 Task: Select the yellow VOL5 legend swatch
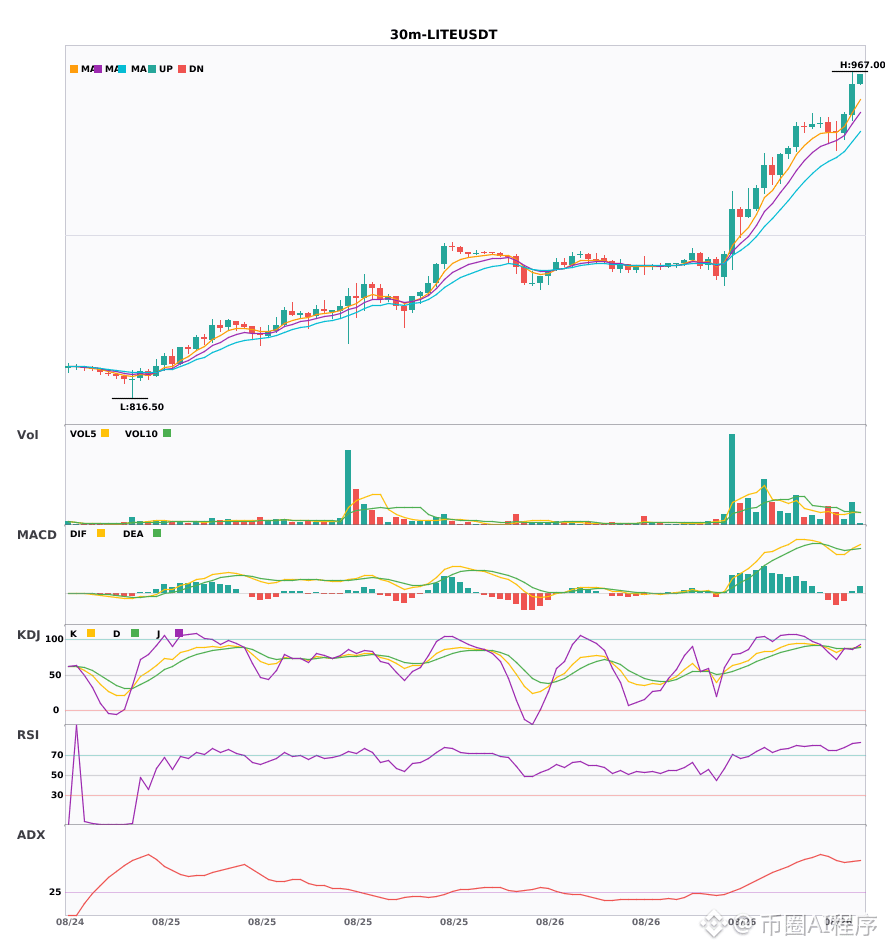(105, 433)
